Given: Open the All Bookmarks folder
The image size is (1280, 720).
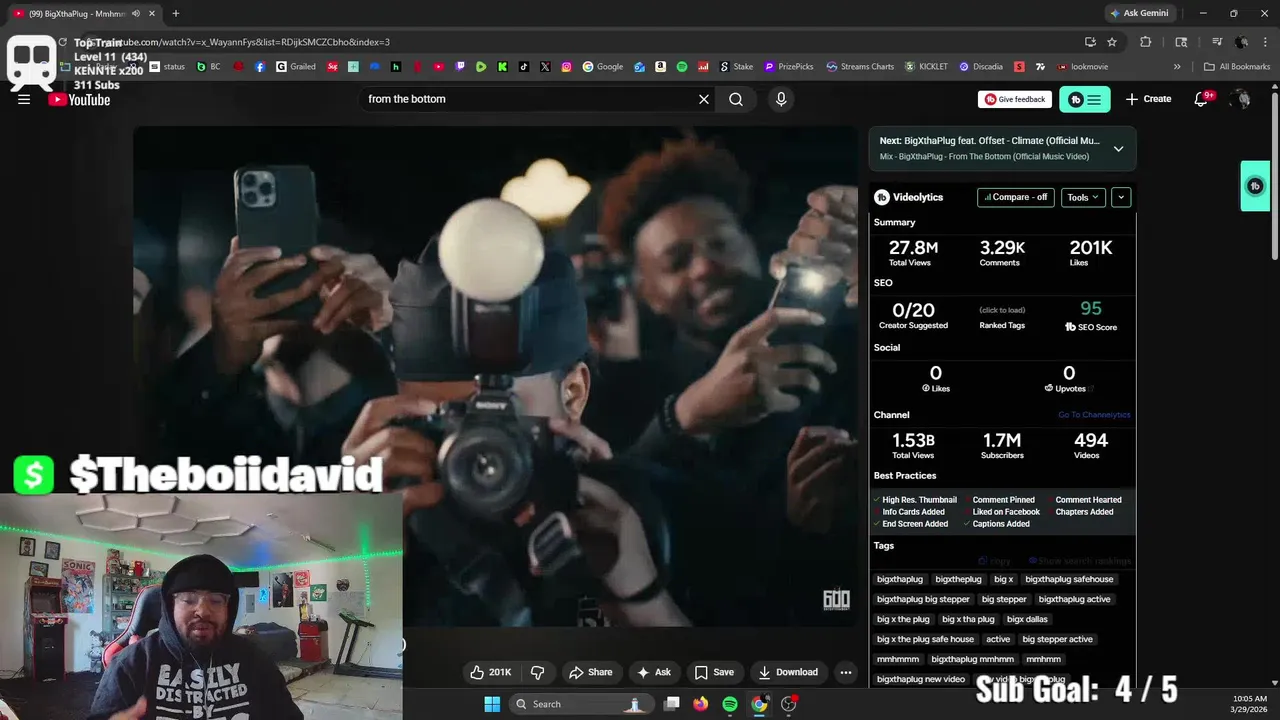Looking at the screenshot, I should click(1237, 67).
